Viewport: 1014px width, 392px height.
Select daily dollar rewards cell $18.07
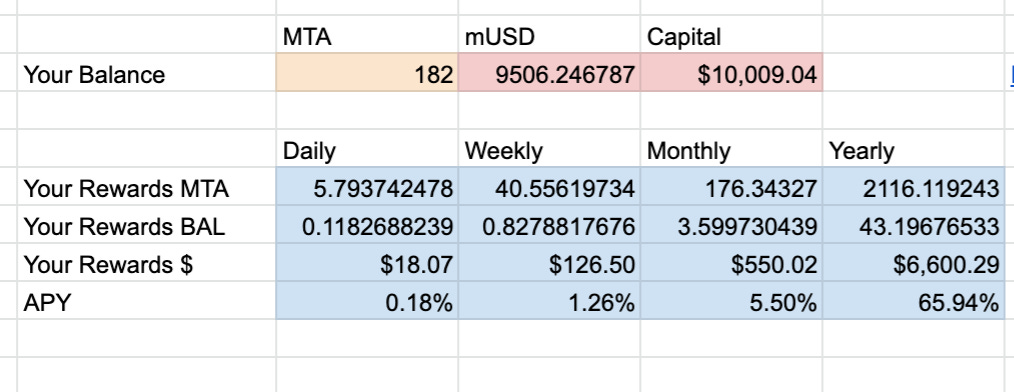pyautogui.click(x=367, y=263)
